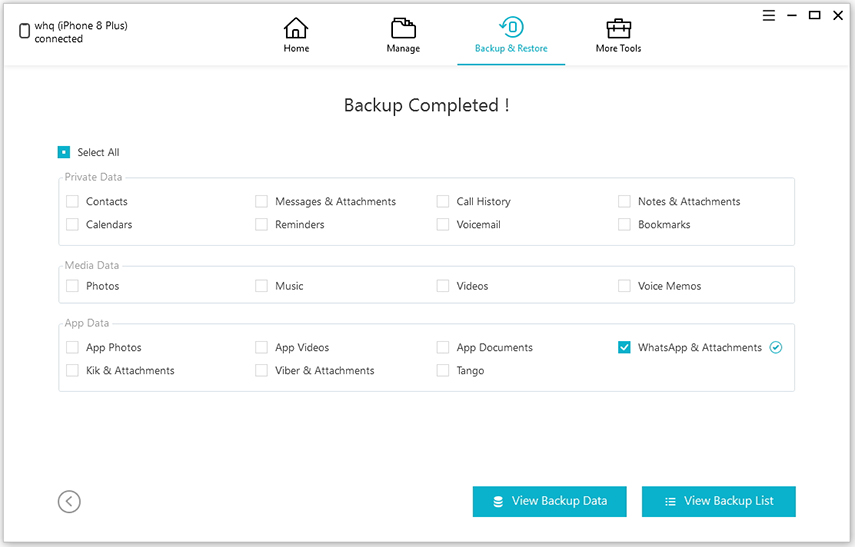Screen dimensions: 855x547
Task: Open More Tools toolbox icon
Action: (x=618, y=28)
